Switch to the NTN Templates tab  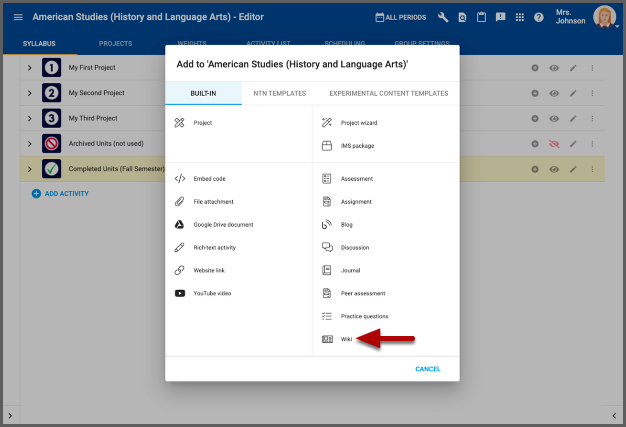pos(279,93)
